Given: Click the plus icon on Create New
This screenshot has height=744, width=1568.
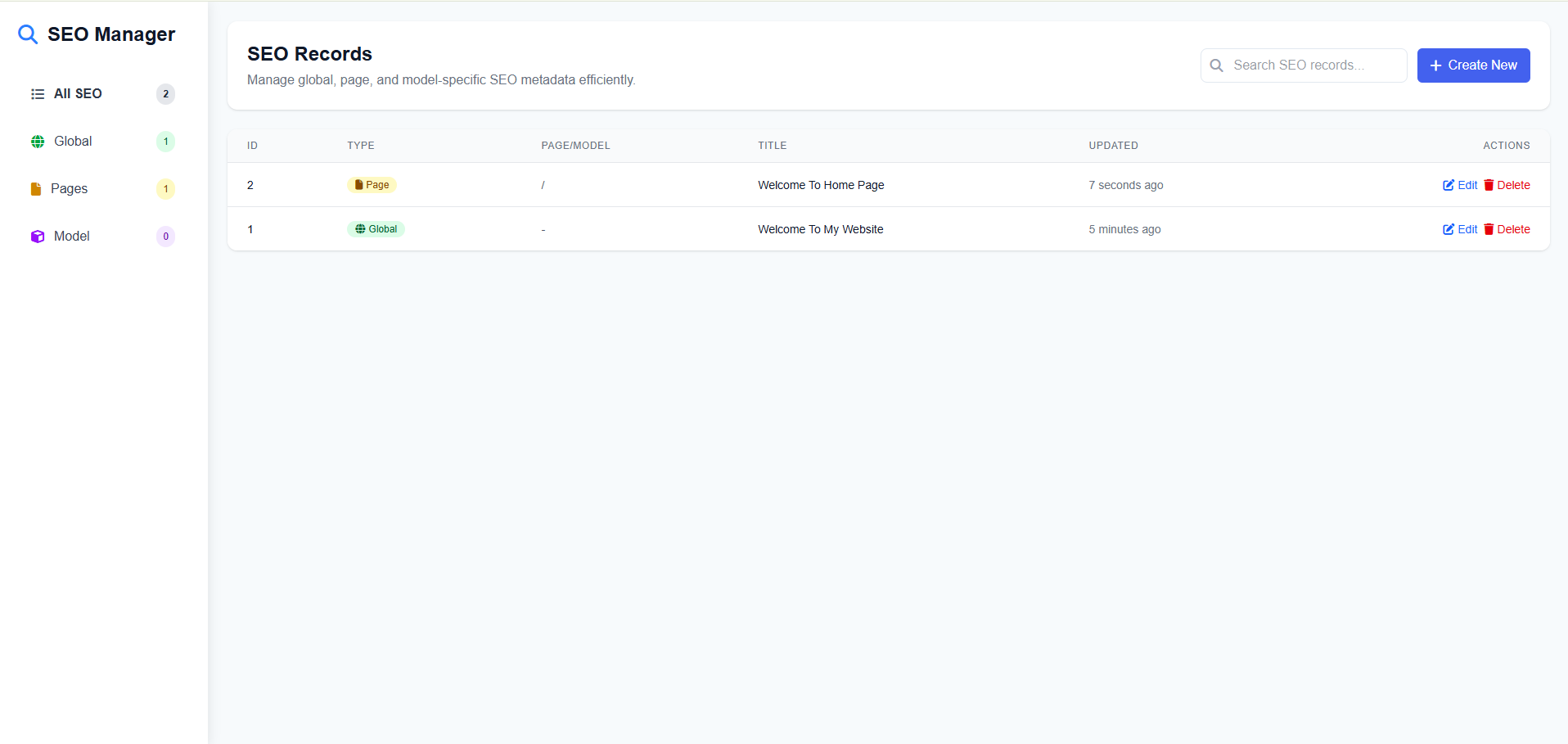Looking at the screenshot, I should 1435,65.
